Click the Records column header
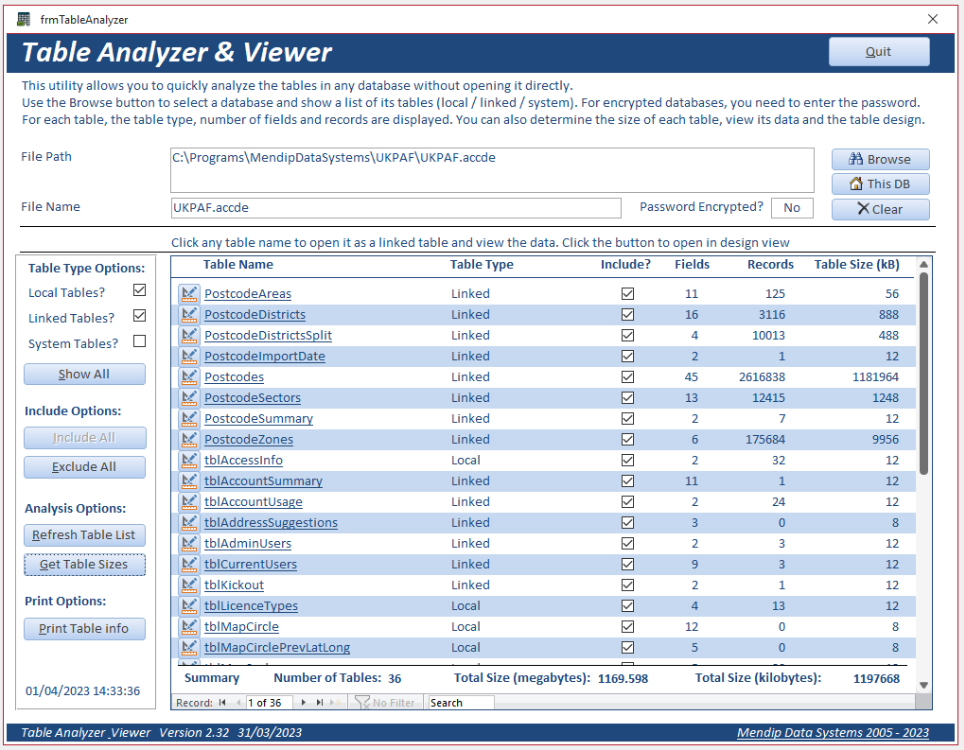 (770, 265)
